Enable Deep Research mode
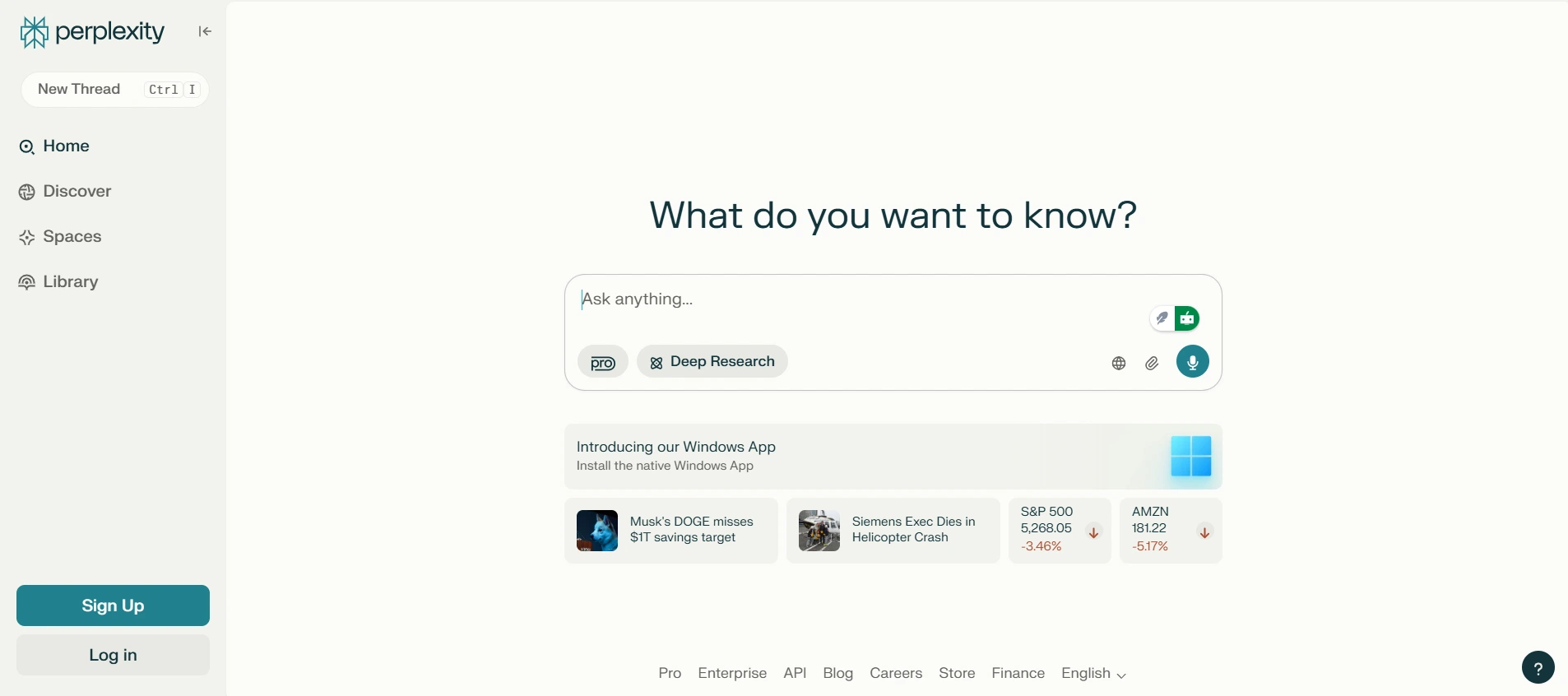1568x696 pixels. 712,362
